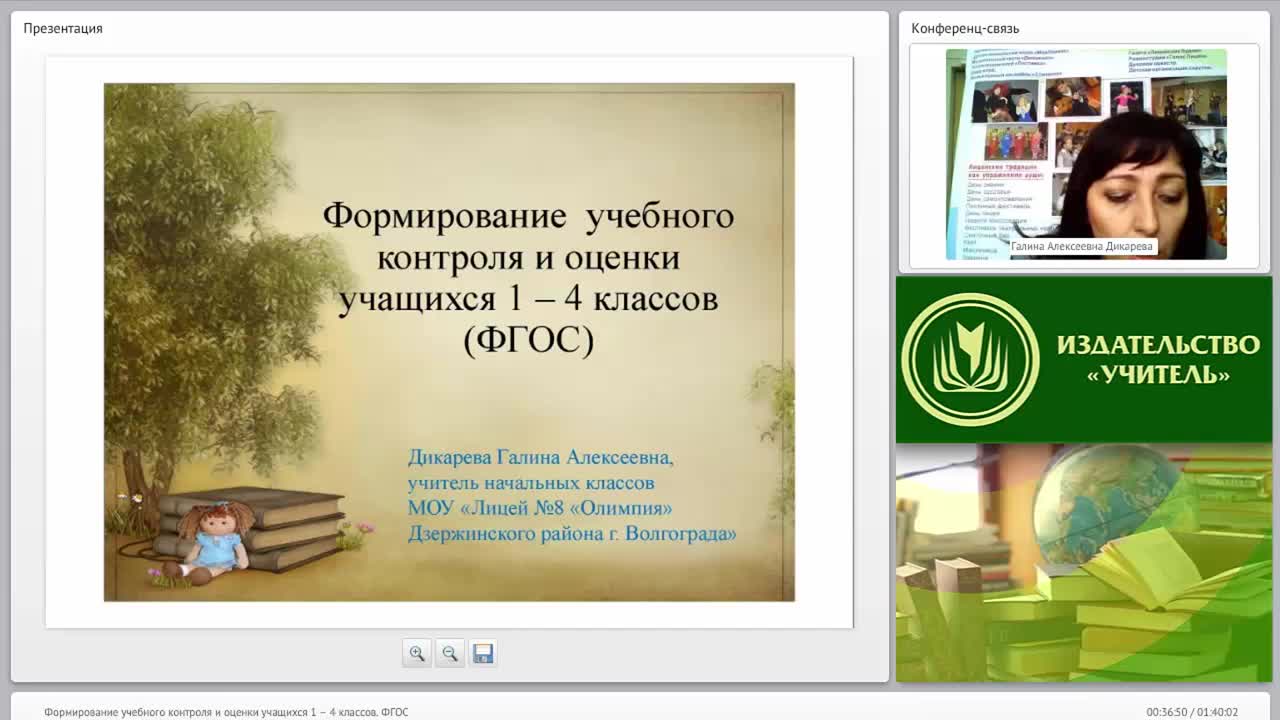Save the presentation with floppy disk icon
The width and height of the screenshot is (1280, 720).
[483, 653]
